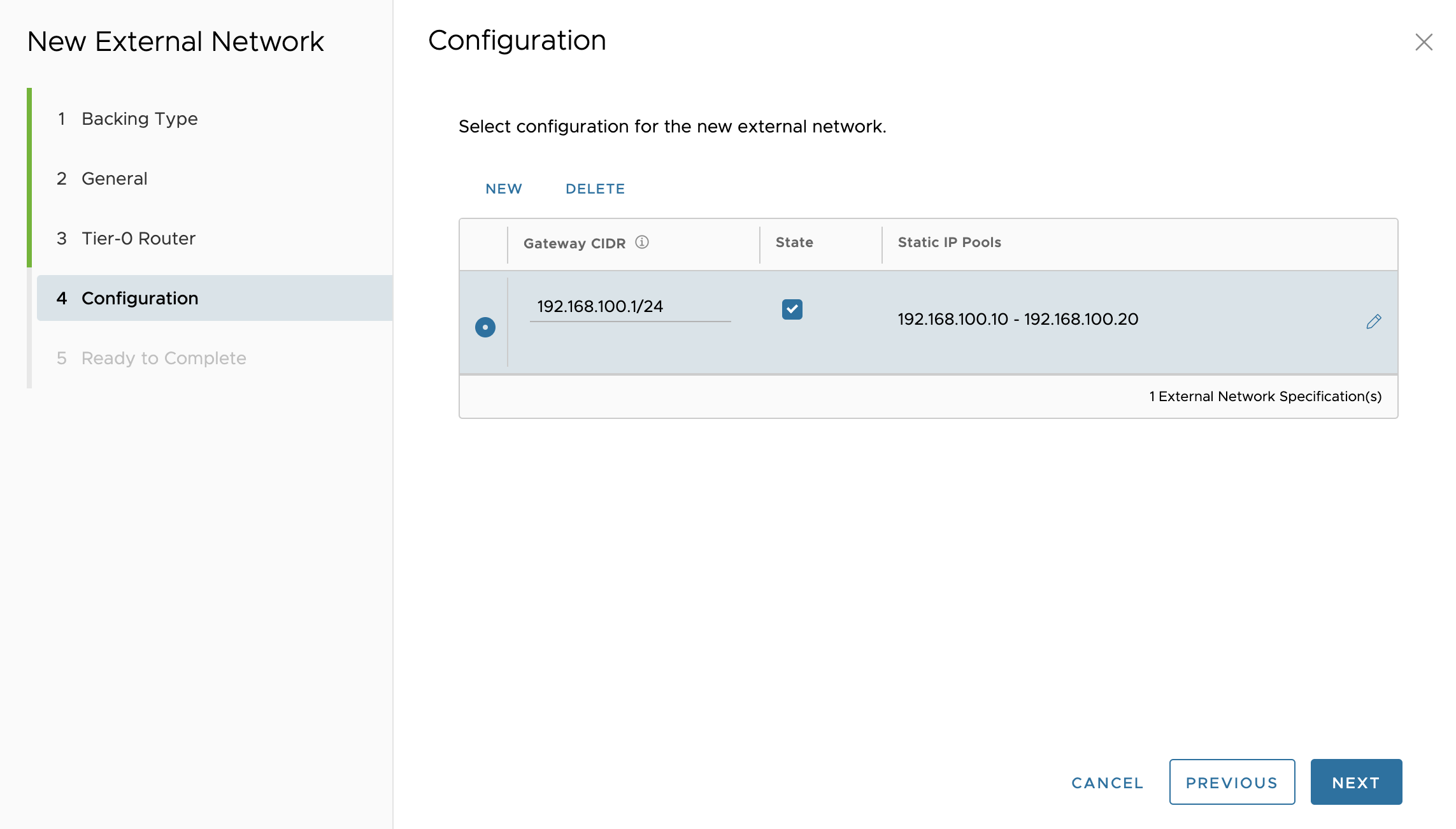
Task: Cancel the New External Network wizard
Action: click(1107, 783)
